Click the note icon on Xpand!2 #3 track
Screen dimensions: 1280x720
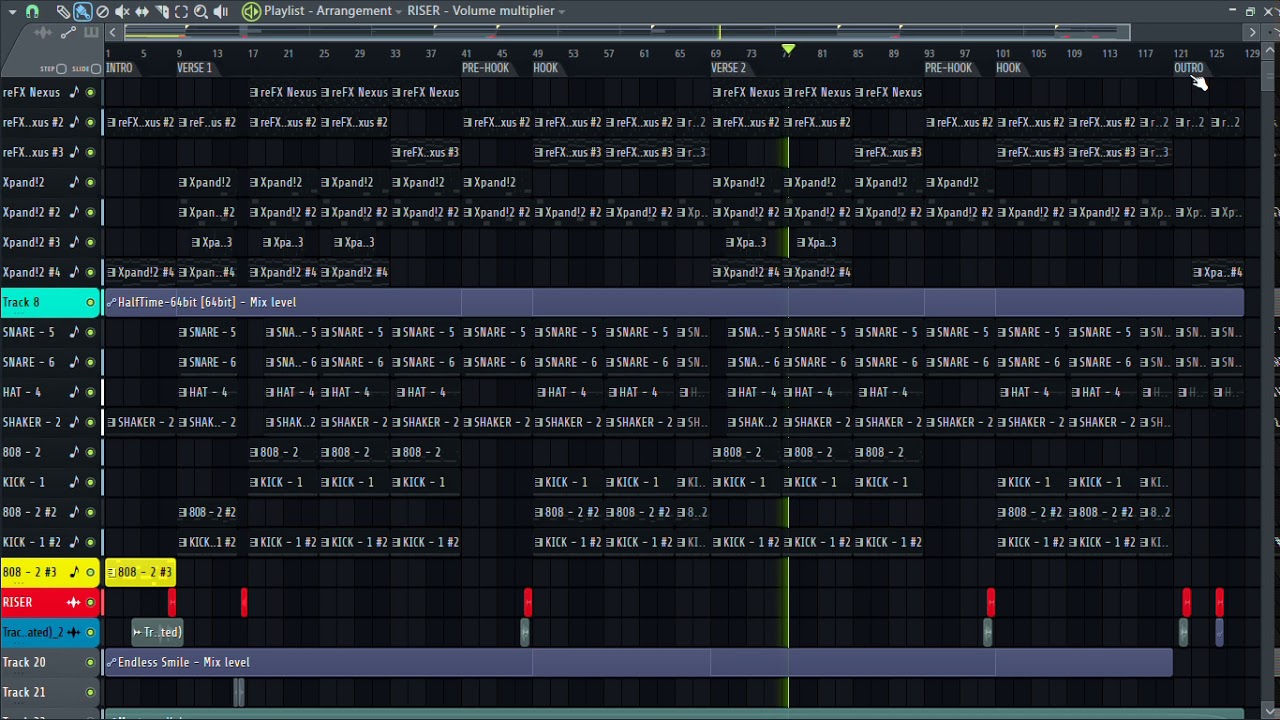74,242
